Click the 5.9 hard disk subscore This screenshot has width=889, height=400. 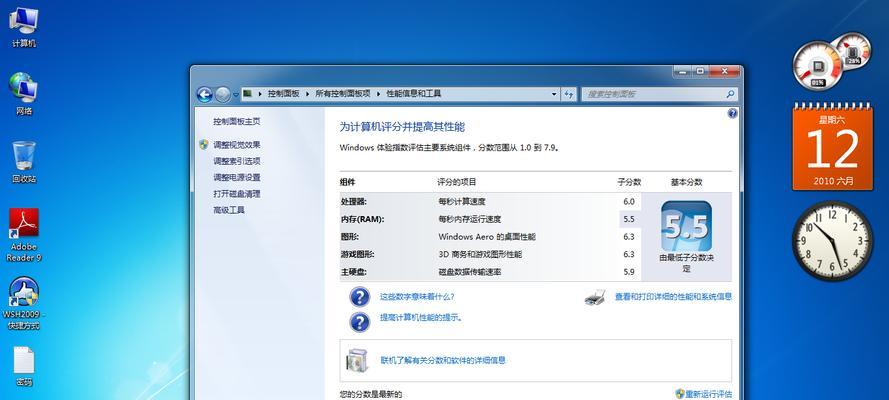point(629,272)
